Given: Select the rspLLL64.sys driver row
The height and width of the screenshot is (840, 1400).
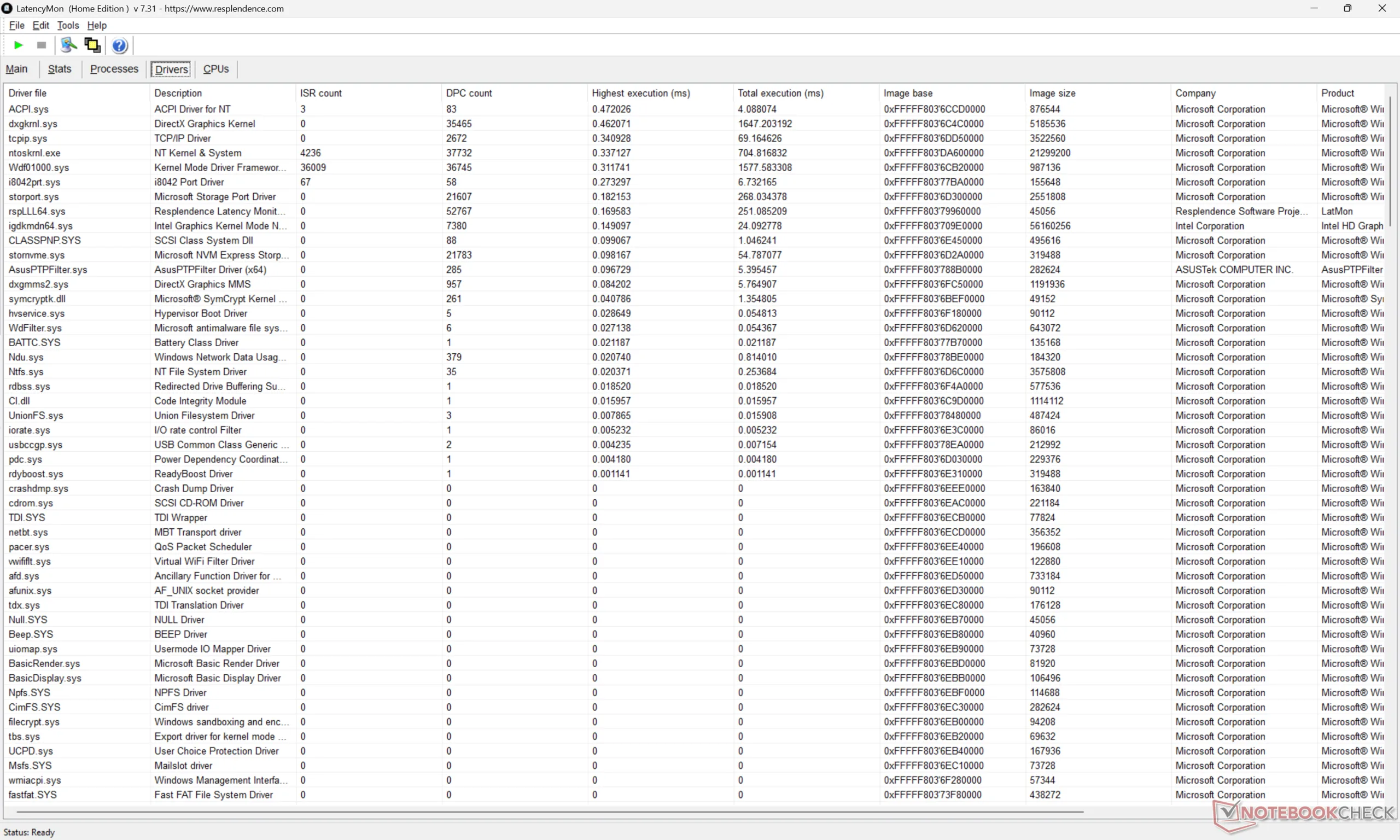Looking at the screenshot, I should 37,211.
